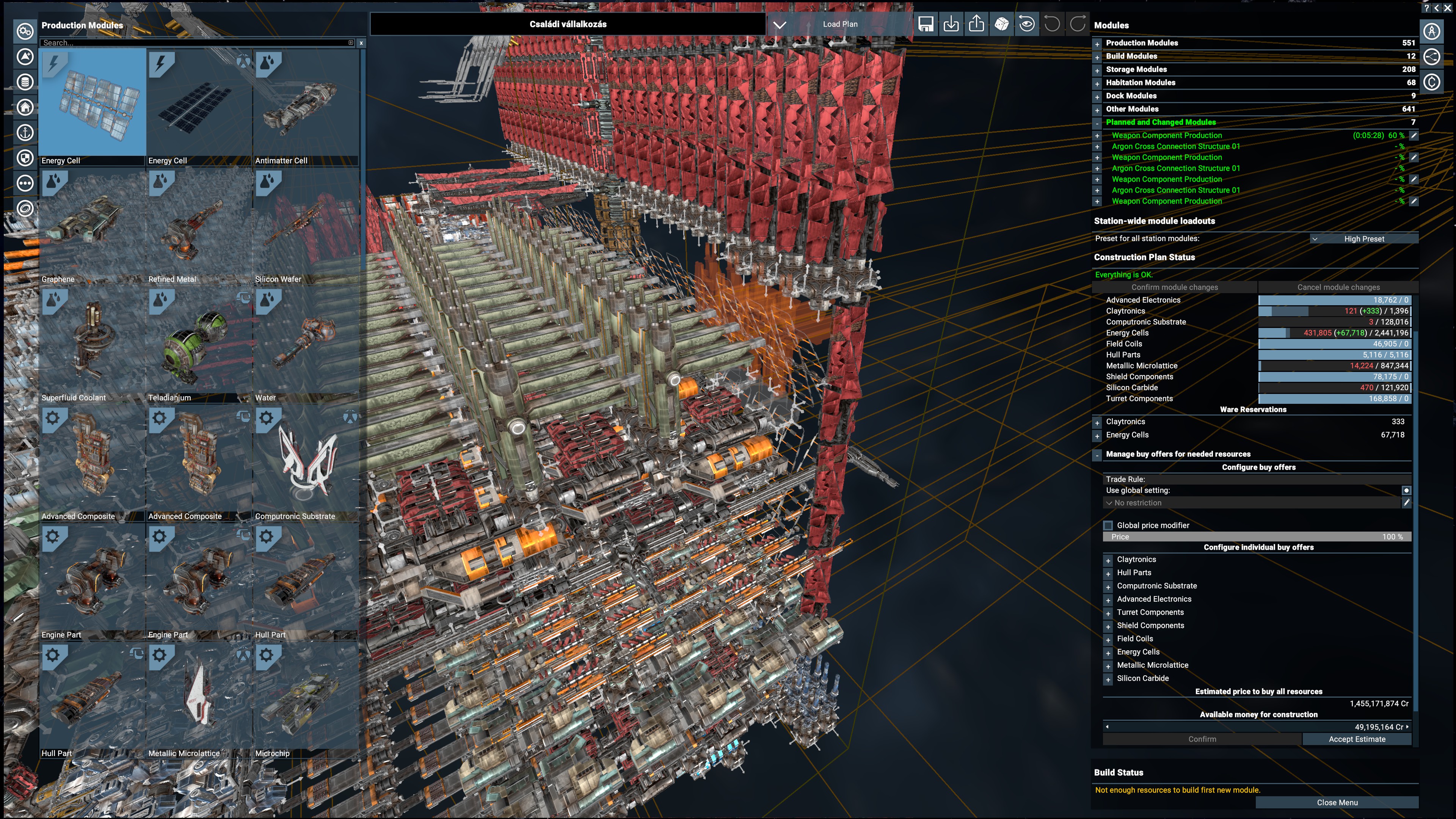Collapse Manage buy offers for needed resources
This screenshot has width=1456, height=819.
pyautogui.click(x=1097, y=455)
